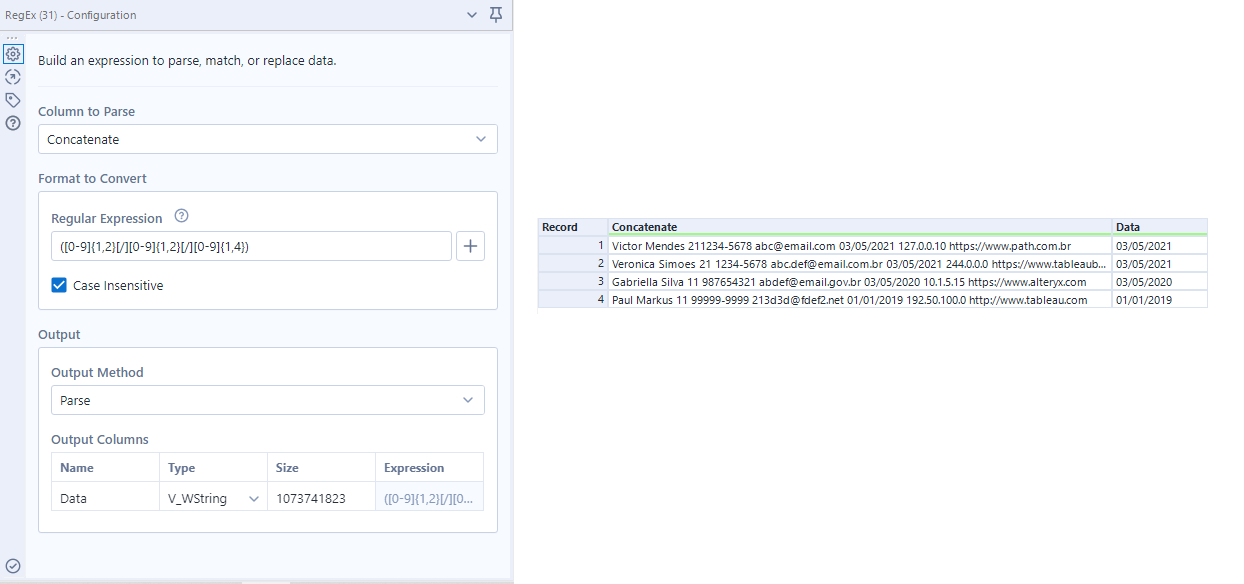Click record number 4 cell

click(573, 300)
